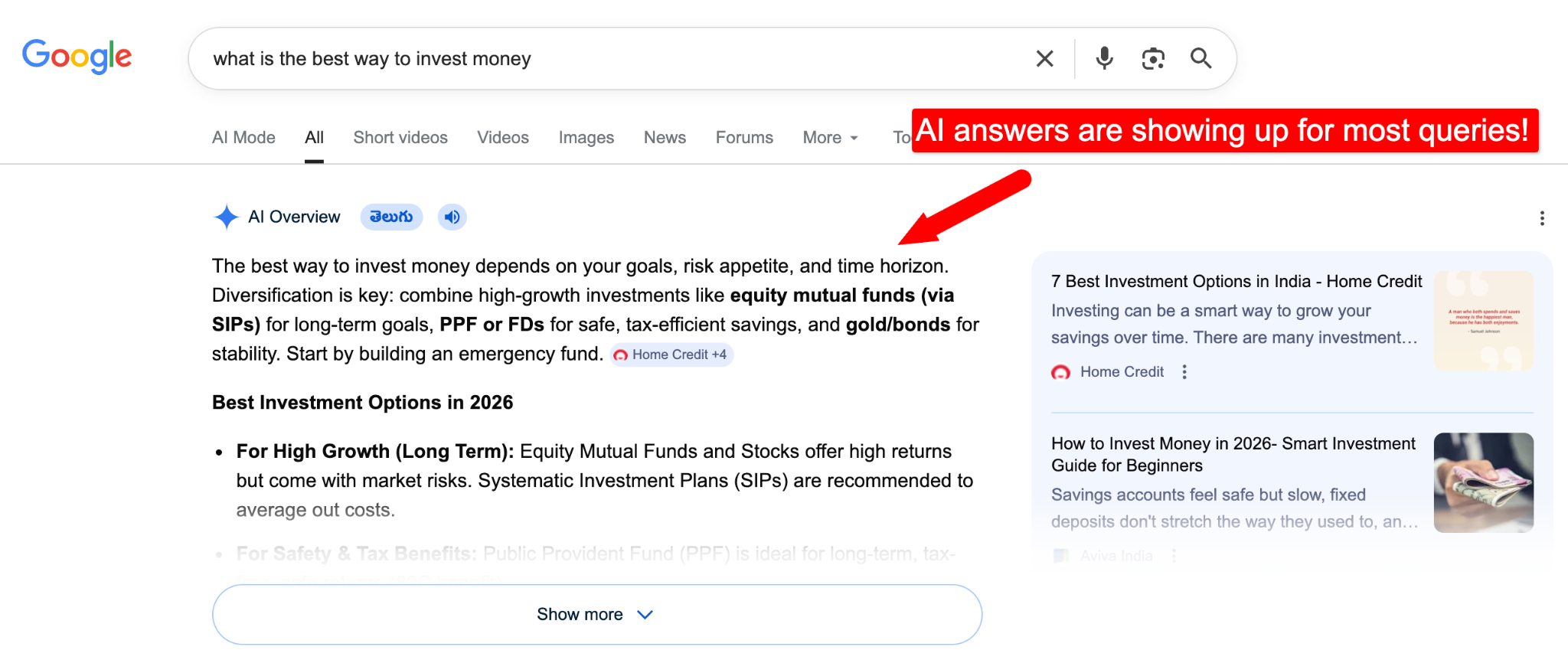Screen dimensions: 1568x660
Task: Switch to the Images tab
Action: click(x=586, y=137)
